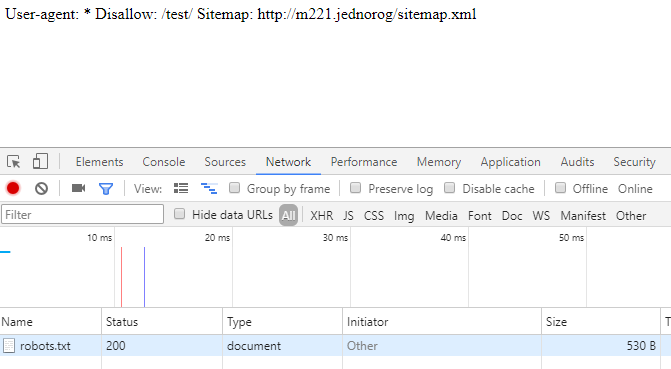Open the Sources tab
Image resolution: width=671 pixels, height=369 pixels.
(225, 162)
